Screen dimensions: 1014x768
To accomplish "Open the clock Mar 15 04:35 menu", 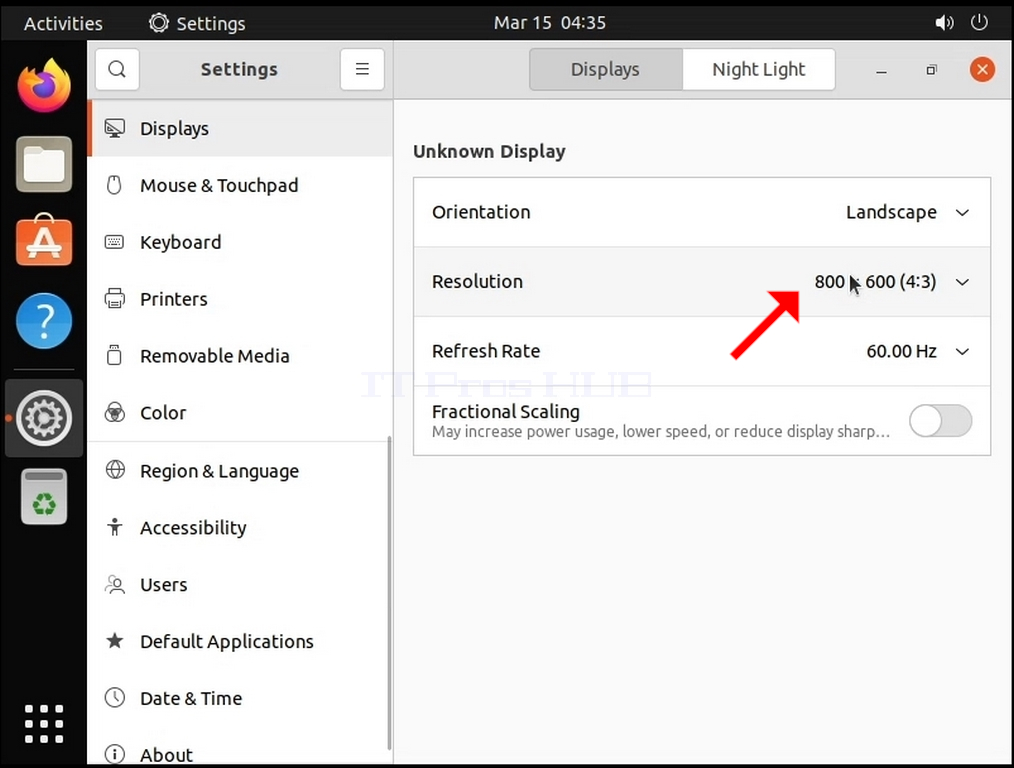I will tap(550, 23).
